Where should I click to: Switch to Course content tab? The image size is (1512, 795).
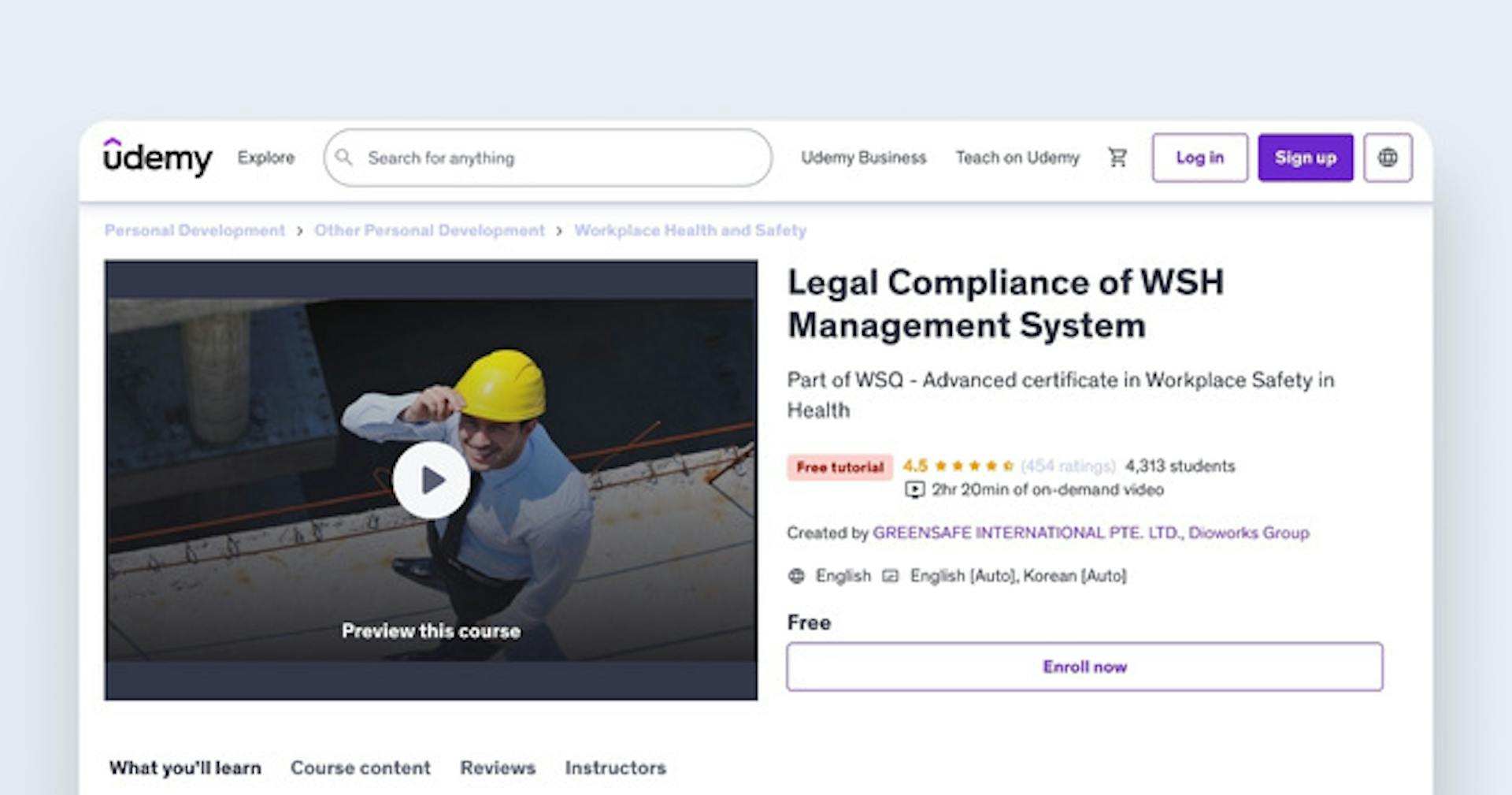(x=361, y=767)
